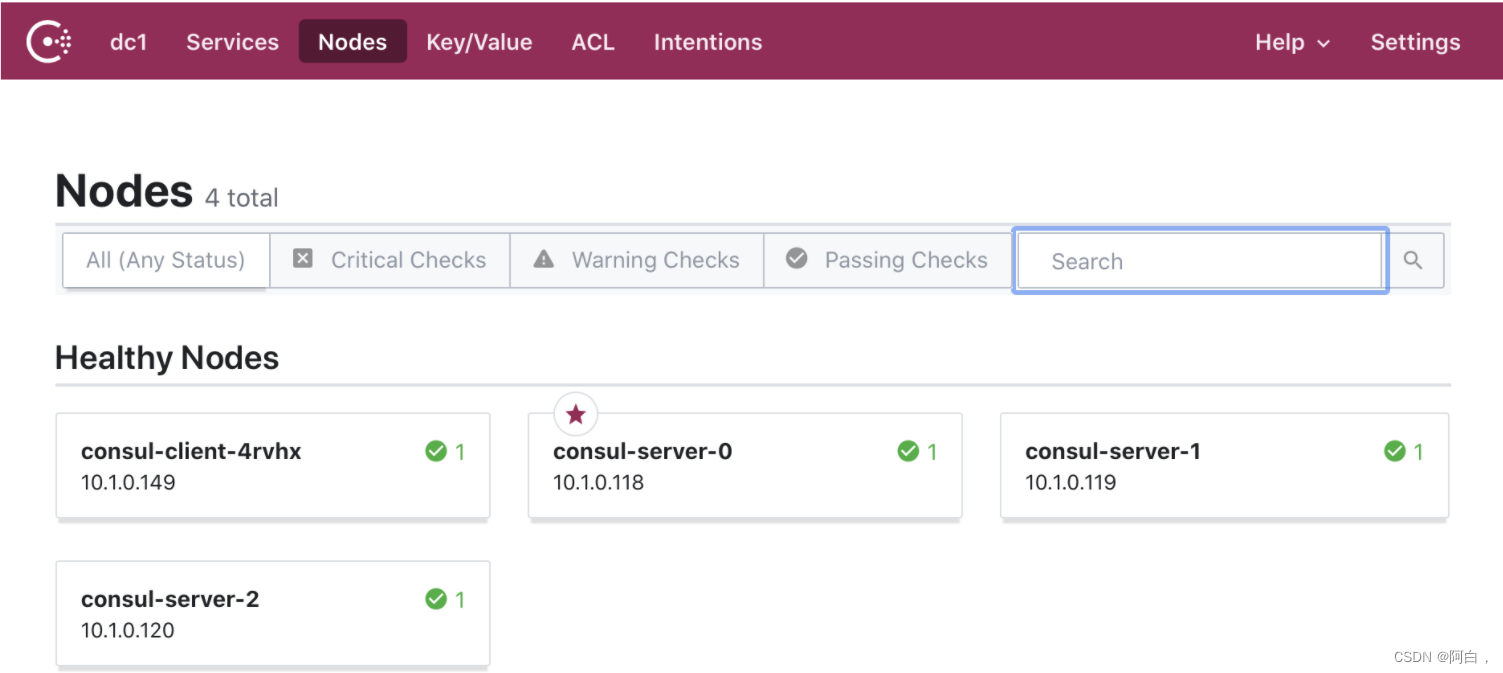Go to the ACL page

593,42
